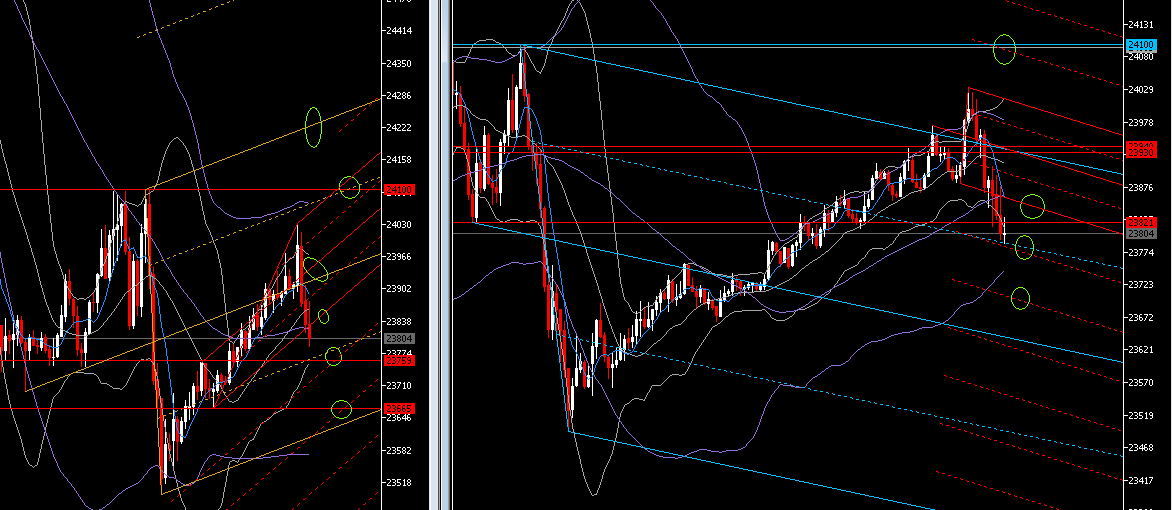Click the 23672 price label, right chart
This screenshot has width=1173, height=510.
[x=1142, y=318]
